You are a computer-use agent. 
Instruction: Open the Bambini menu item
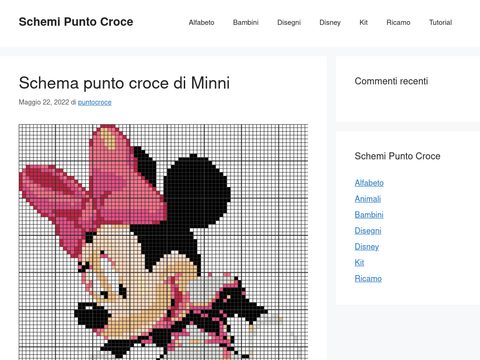(246, 22)
